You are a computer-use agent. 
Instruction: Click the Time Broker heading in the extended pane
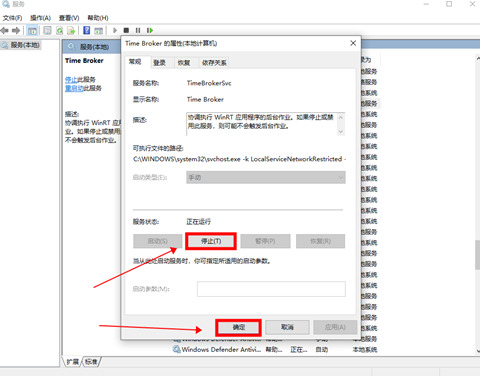pyautogui.click(x=84, y=61)
